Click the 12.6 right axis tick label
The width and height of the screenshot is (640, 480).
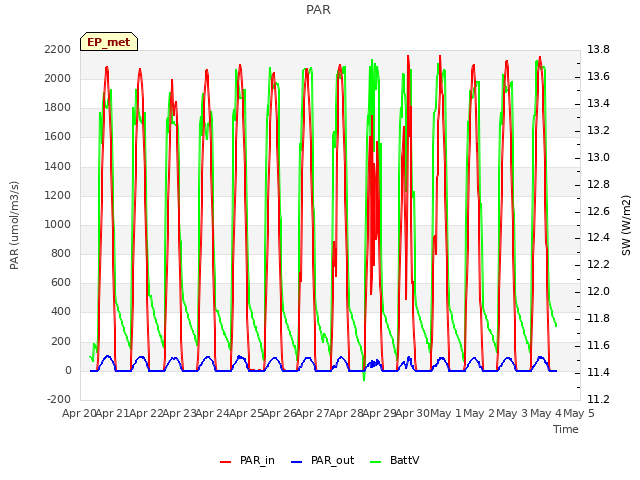click(x=598, y=211)
